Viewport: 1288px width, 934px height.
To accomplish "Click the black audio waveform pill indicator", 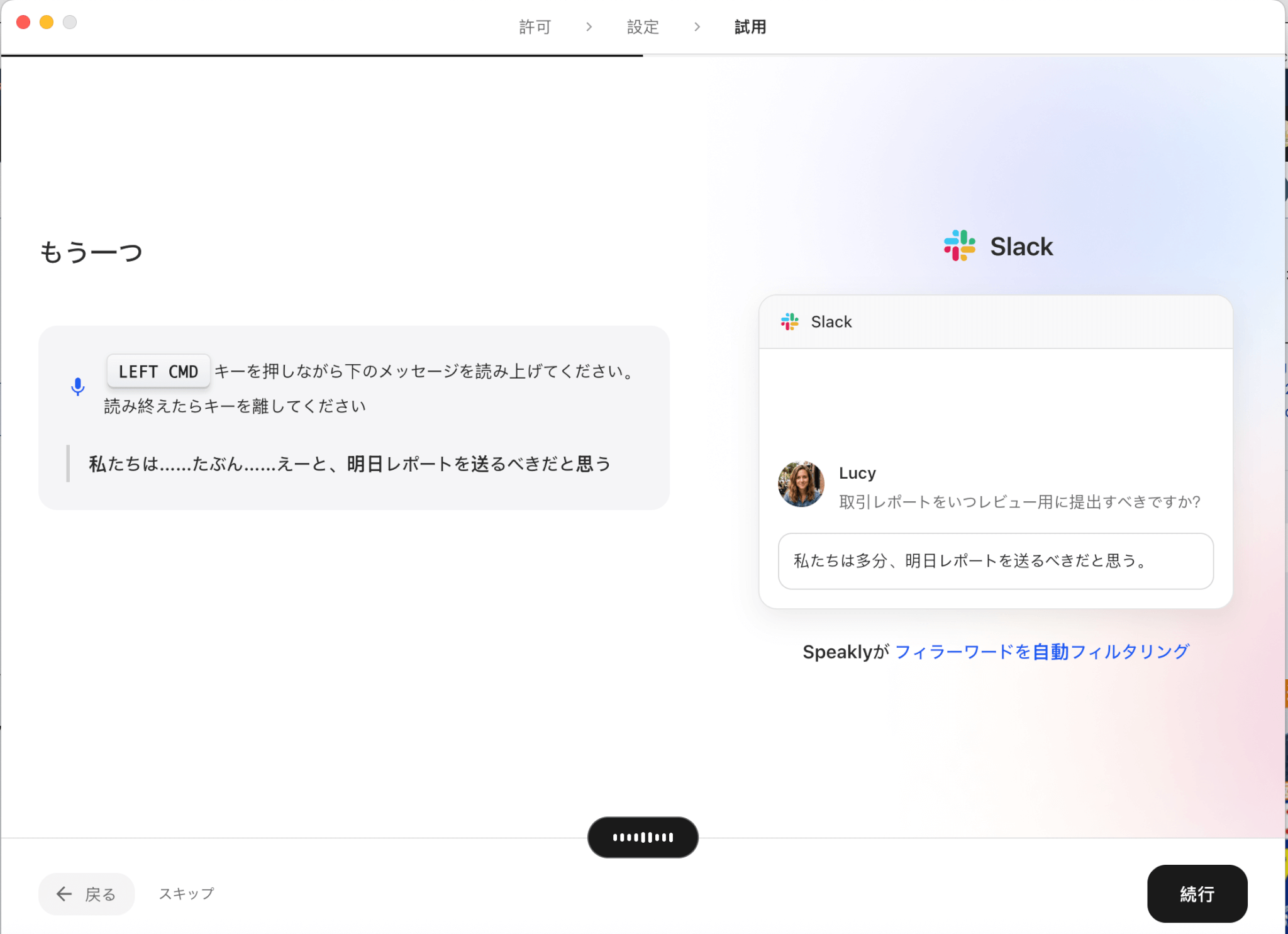I will (643, 837).
